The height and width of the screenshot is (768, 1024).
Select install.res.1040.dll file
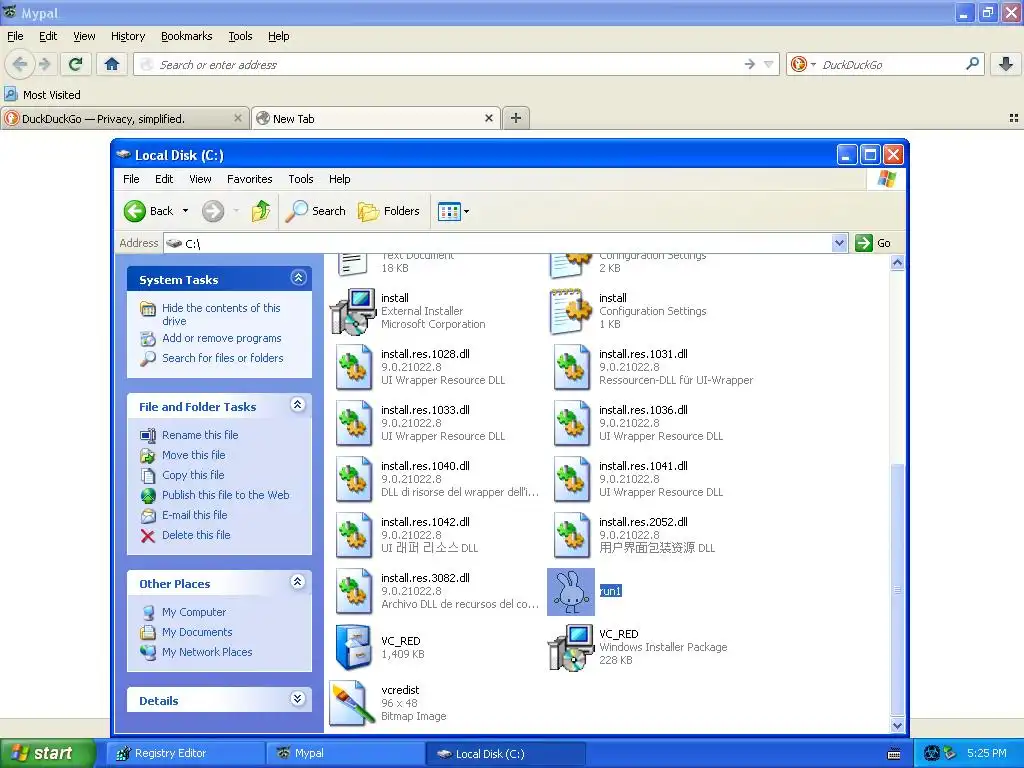(436, 479)
